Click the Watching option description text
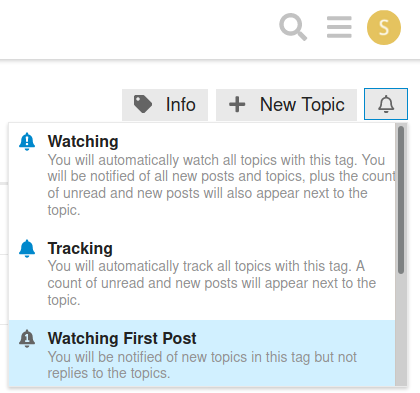 [222, 185]
